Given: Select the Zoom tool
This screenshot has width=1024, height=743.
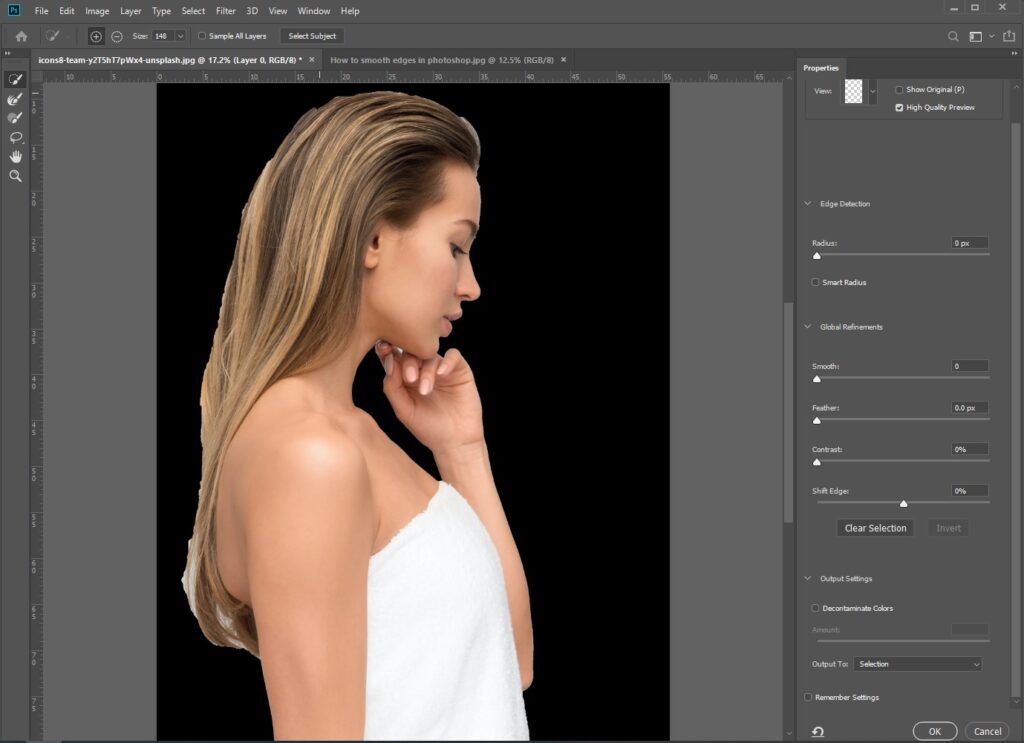Looking at the screenshot, I should (15, 176).
